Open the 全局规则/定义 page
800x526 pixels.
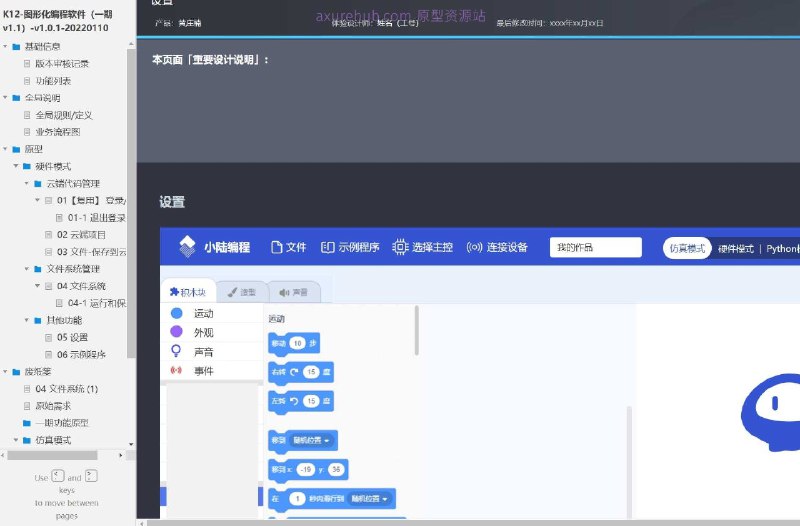point(64,115)
